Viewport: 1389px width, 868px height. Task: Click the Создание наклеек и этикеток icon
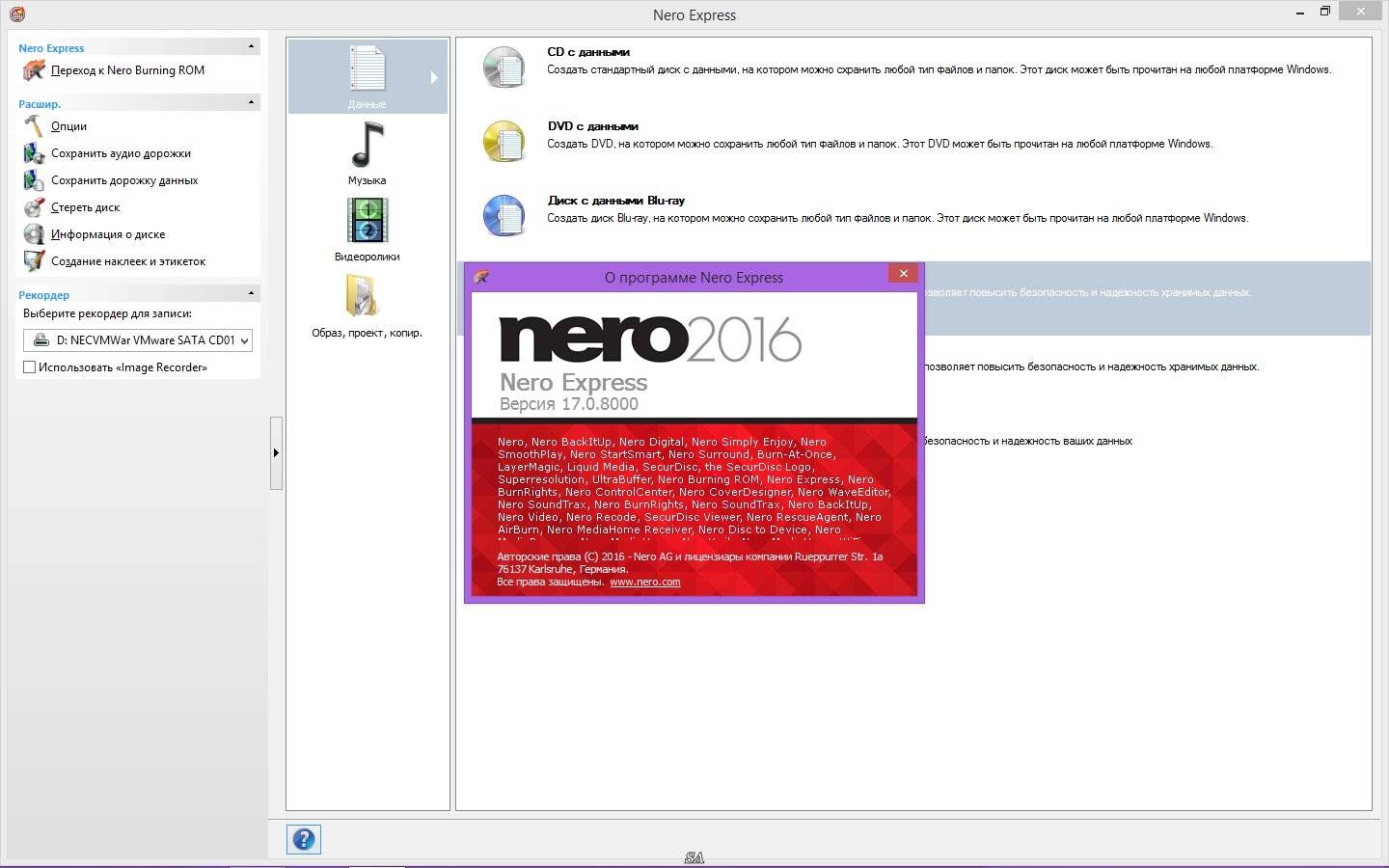pos(34,261)
